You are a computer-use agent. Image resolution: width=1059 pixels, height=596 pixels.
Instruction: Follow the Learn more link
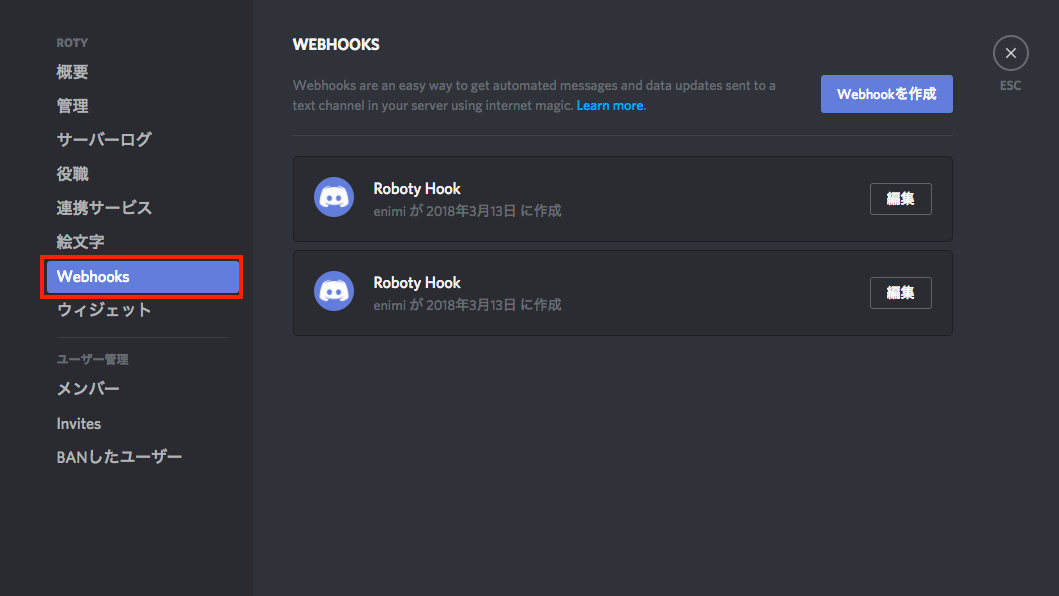pyautogui.click(x=609, y=105)
